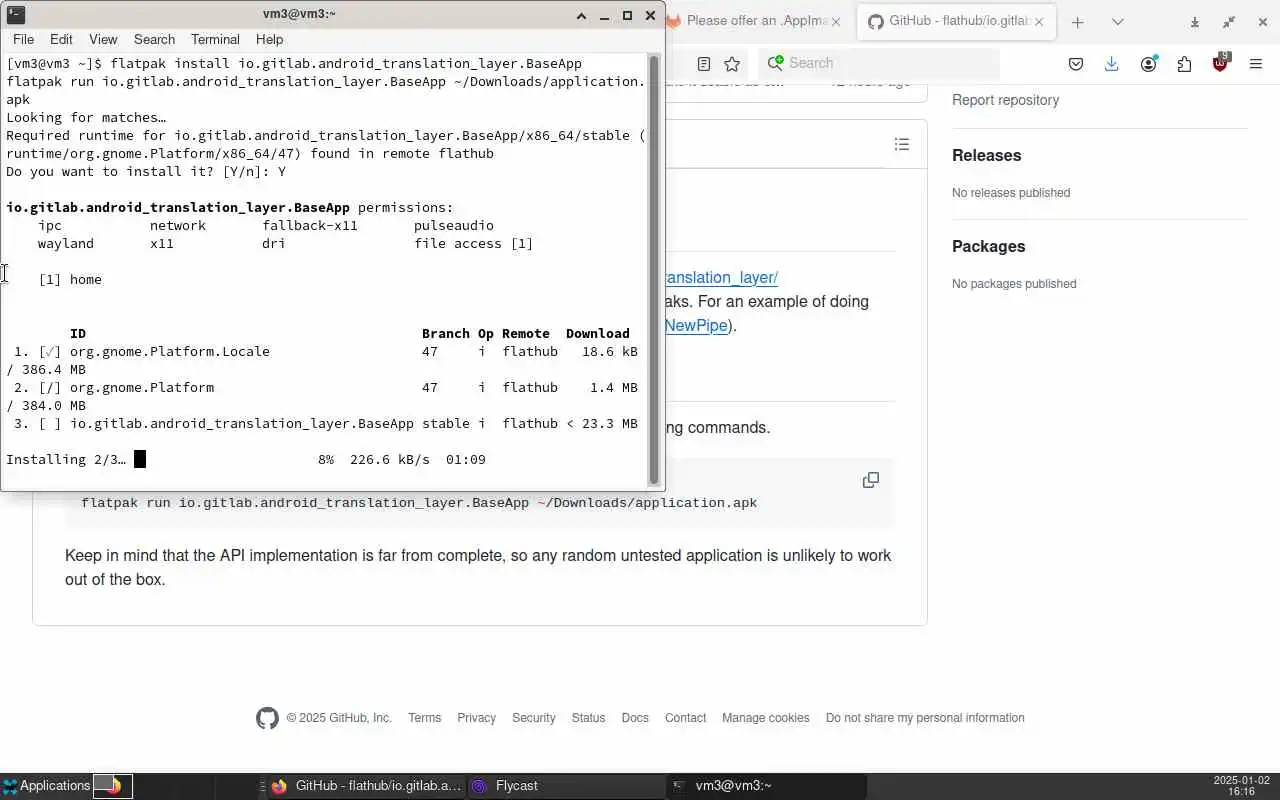This screenshot has width=1280, height=800.
Task: Expand the Firefox list all tabs dropdown
Action: 1117,22
